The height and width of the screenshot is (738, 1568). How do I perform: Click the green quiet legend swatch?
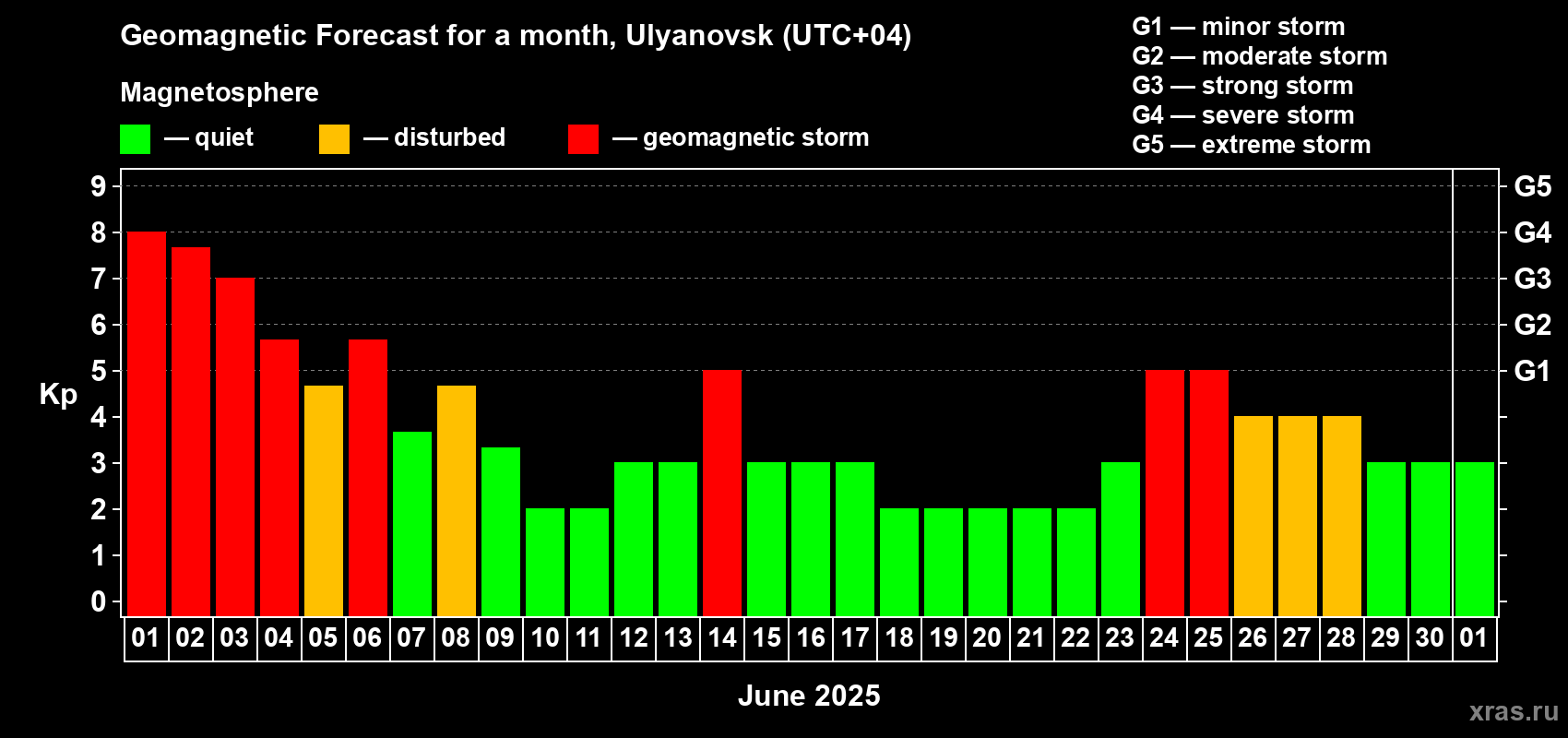tap(136, 139)
